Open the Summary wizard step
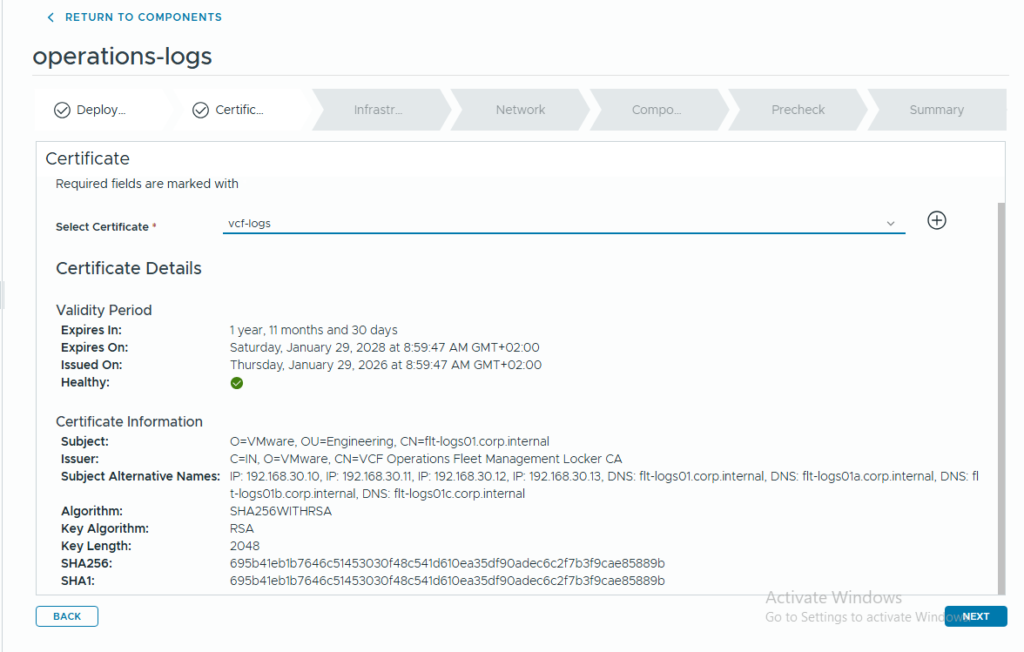1024x652 pixels. tap(936, 110)
